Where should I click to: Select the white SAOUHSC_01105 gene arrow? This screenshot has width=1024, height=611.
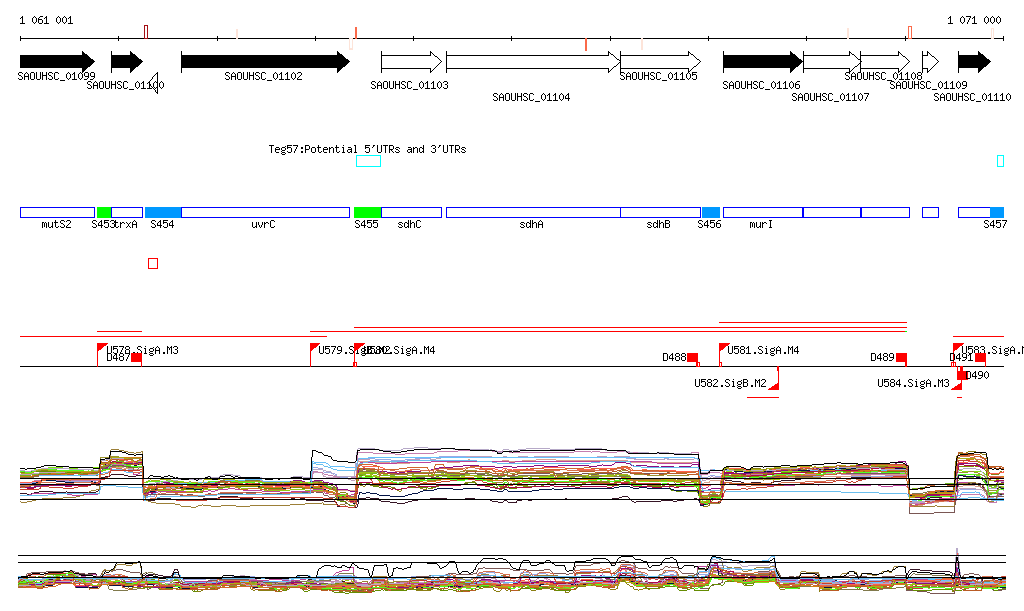pos(660,62)
